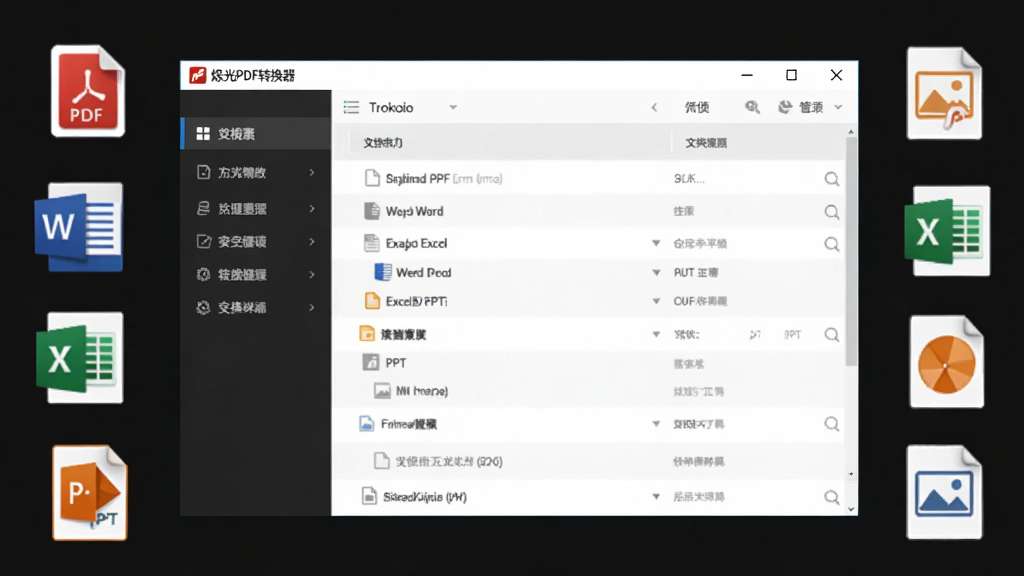Select the Wepd Word row
The height and width of the screenshot is (576, 1024).
tap(589, 211)
